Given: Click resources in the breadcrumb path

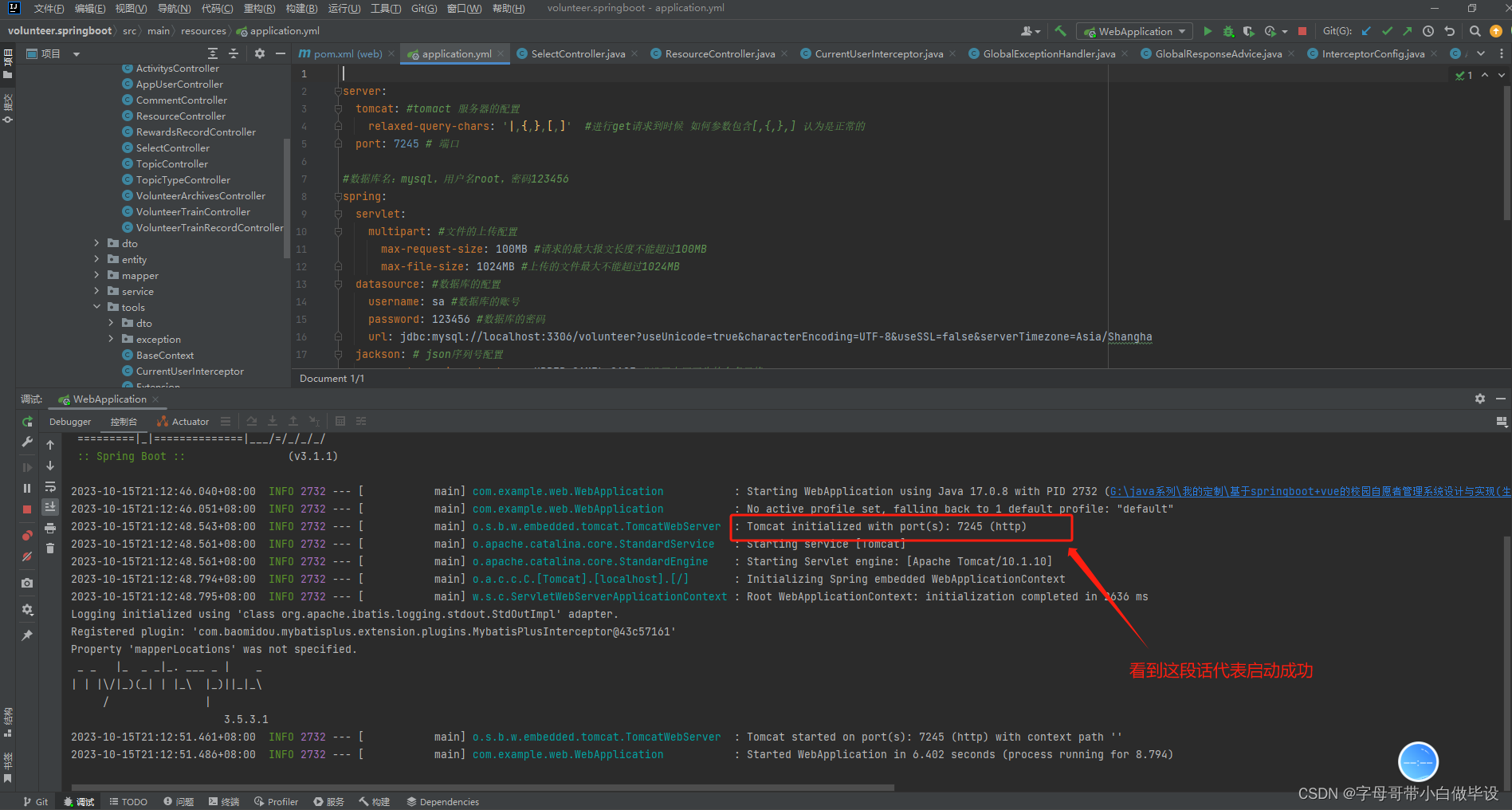Looking at the screenshot, I should tap(203, 31).
